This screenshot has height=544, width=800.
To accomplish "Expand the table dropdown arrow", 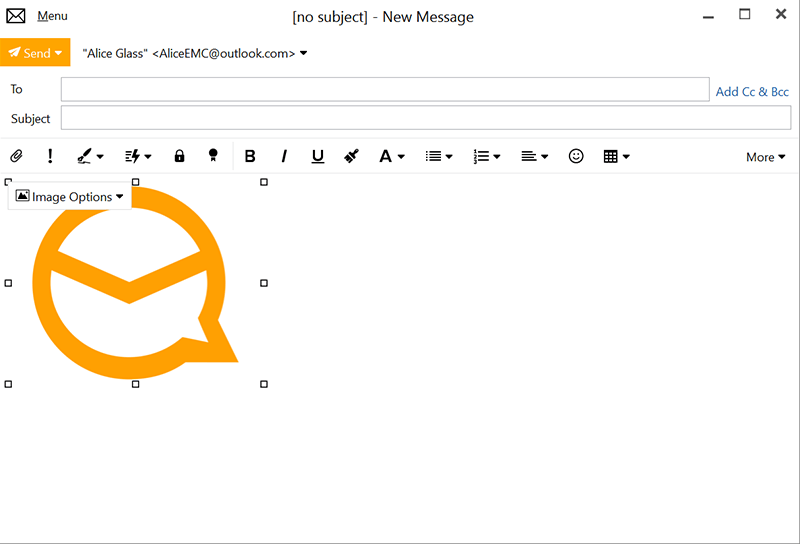I will coord(626,157).
